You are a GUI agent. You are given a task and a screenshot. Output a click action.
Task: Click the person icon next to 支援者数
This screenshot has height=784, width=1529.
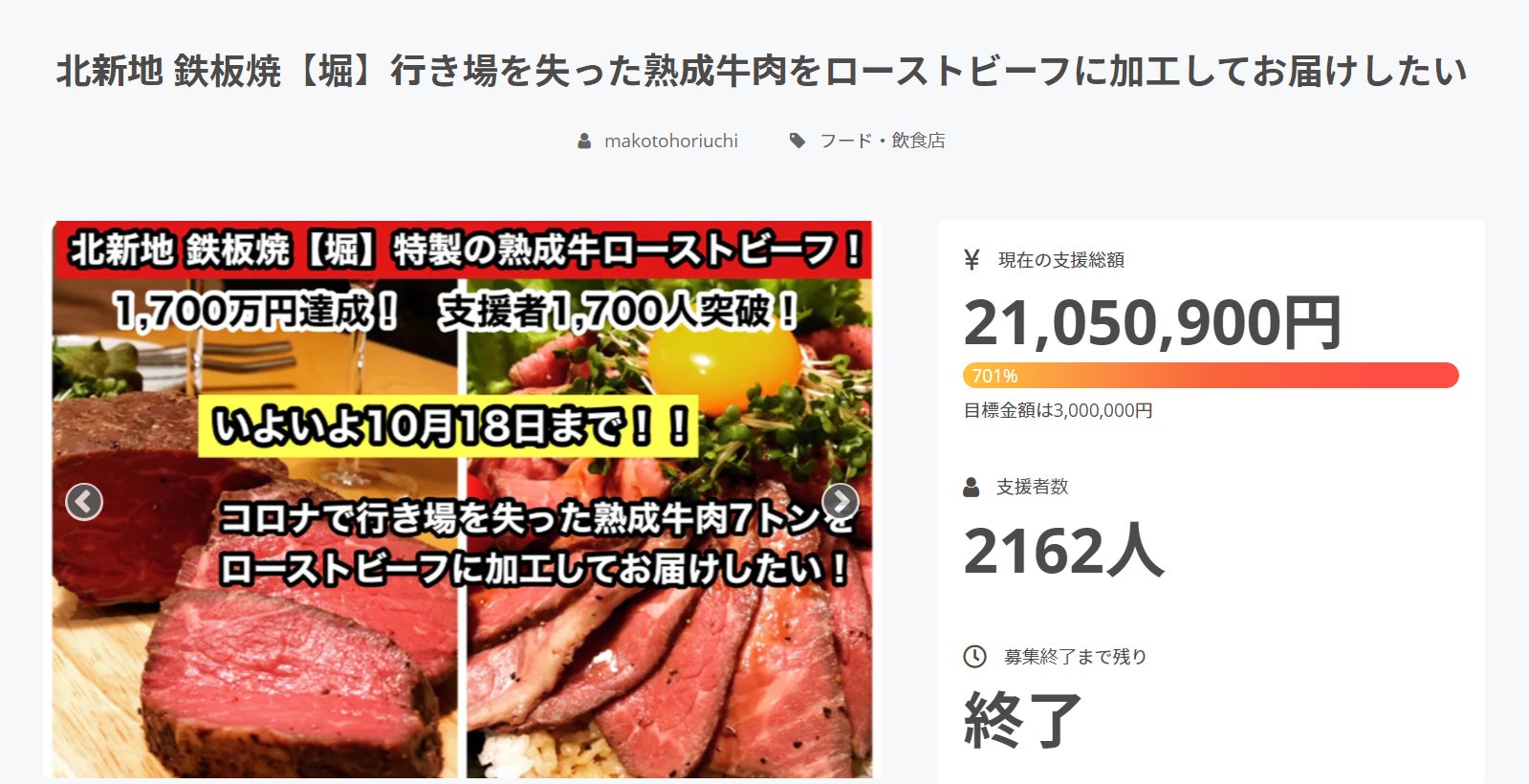(x=972, y=487)
